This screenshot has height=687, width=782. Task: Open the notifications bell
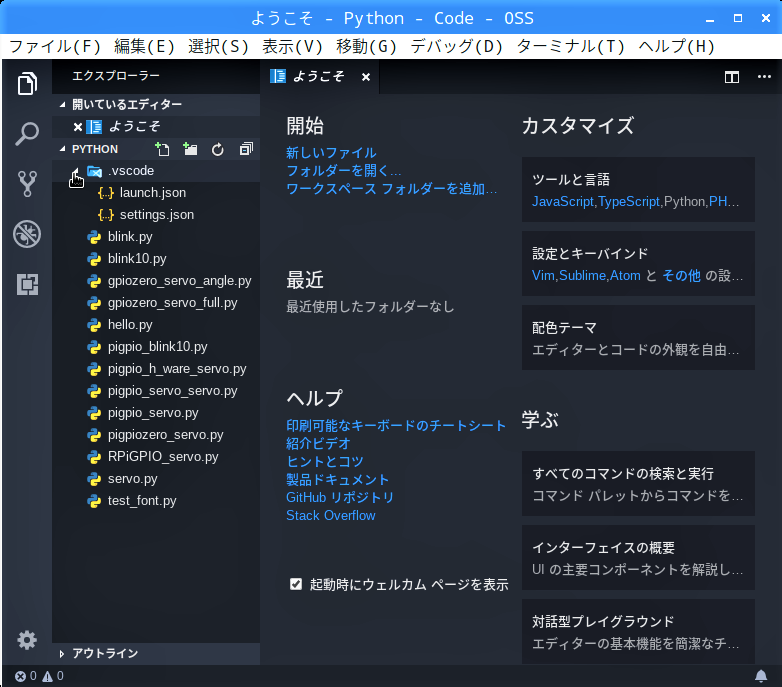click(761, 676)
